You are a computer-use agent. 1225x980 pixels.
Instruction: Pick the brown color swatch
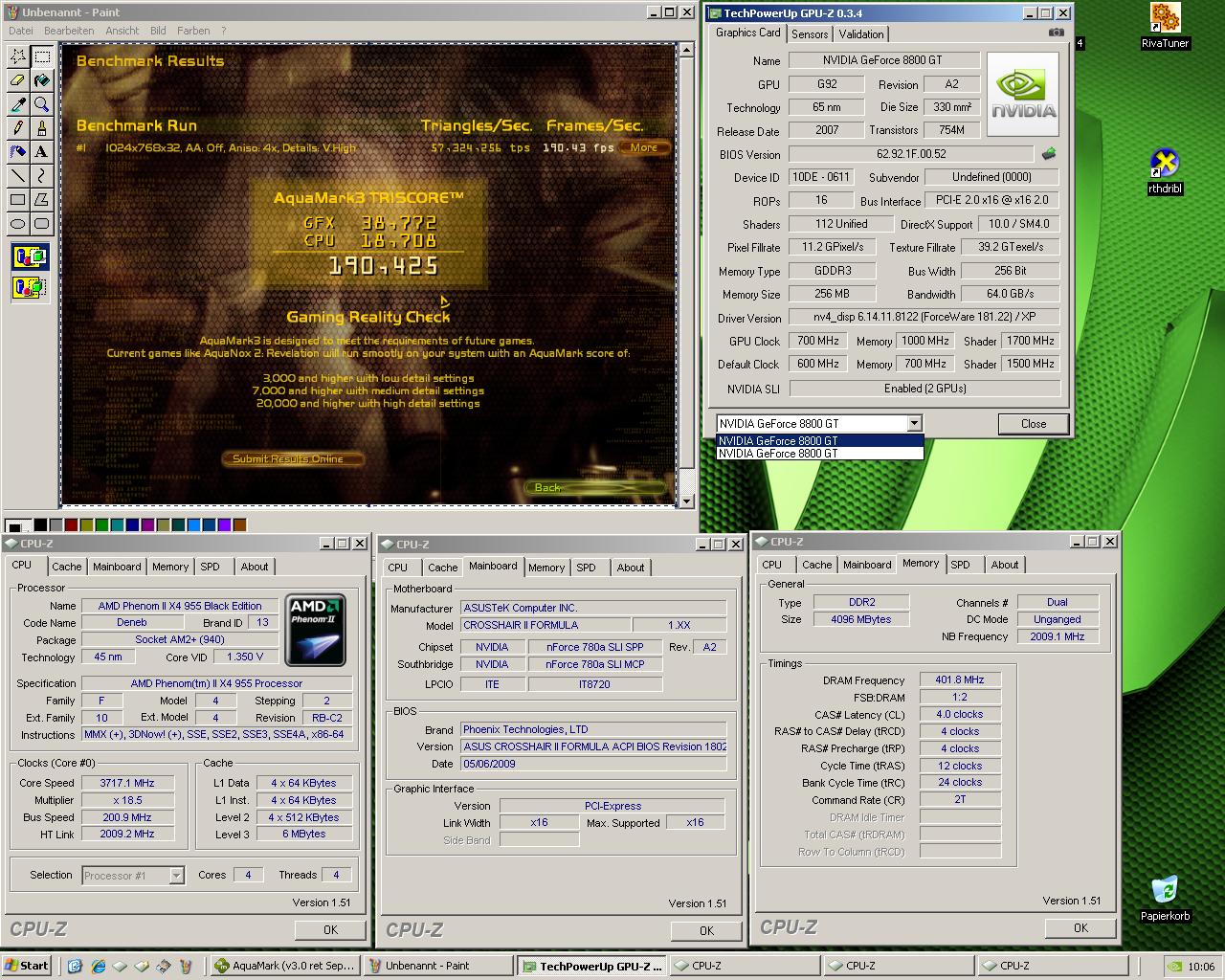click(x=240, y=524)
